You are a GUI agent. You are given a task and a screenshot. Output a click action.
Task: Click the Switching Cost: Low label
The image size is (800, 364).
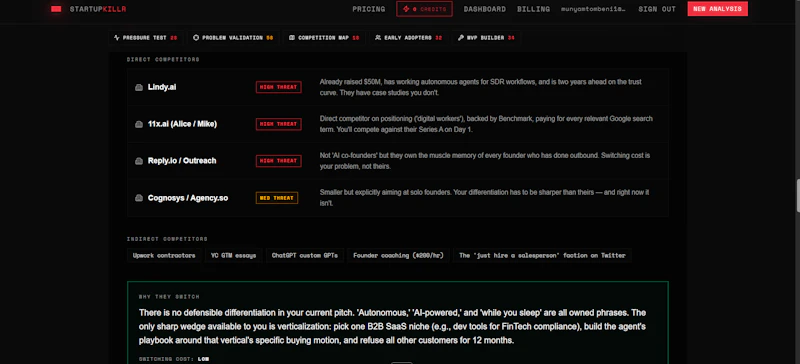[174, 359]
